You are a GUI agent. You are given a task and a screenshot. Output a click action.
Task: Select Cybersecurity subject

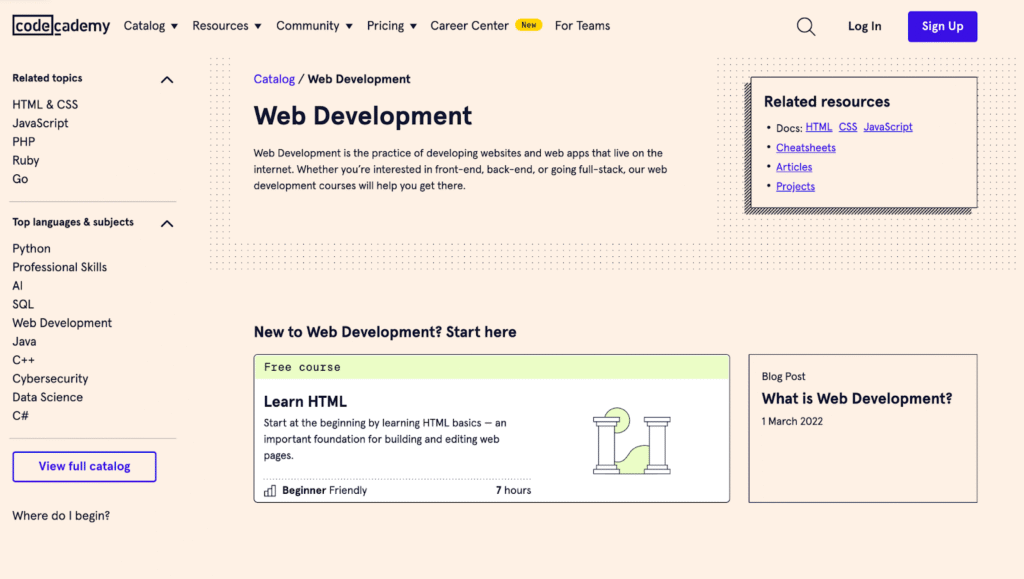tap(50, 379)
